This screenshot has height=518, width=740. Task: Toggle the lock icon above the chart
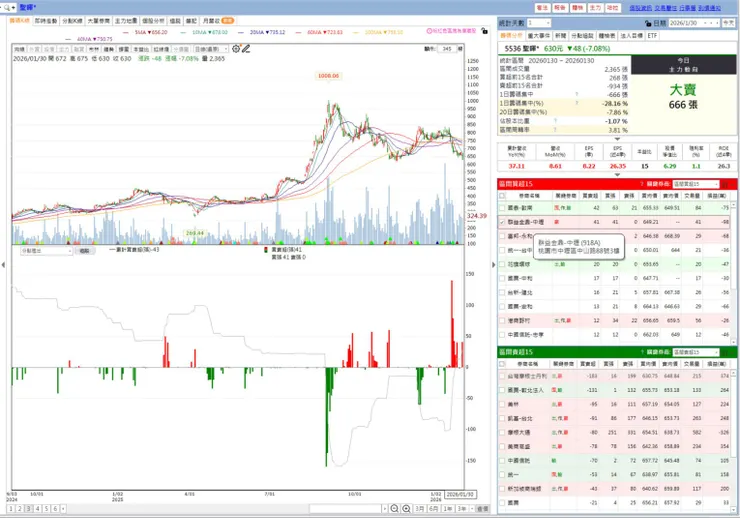pos(484,31)
